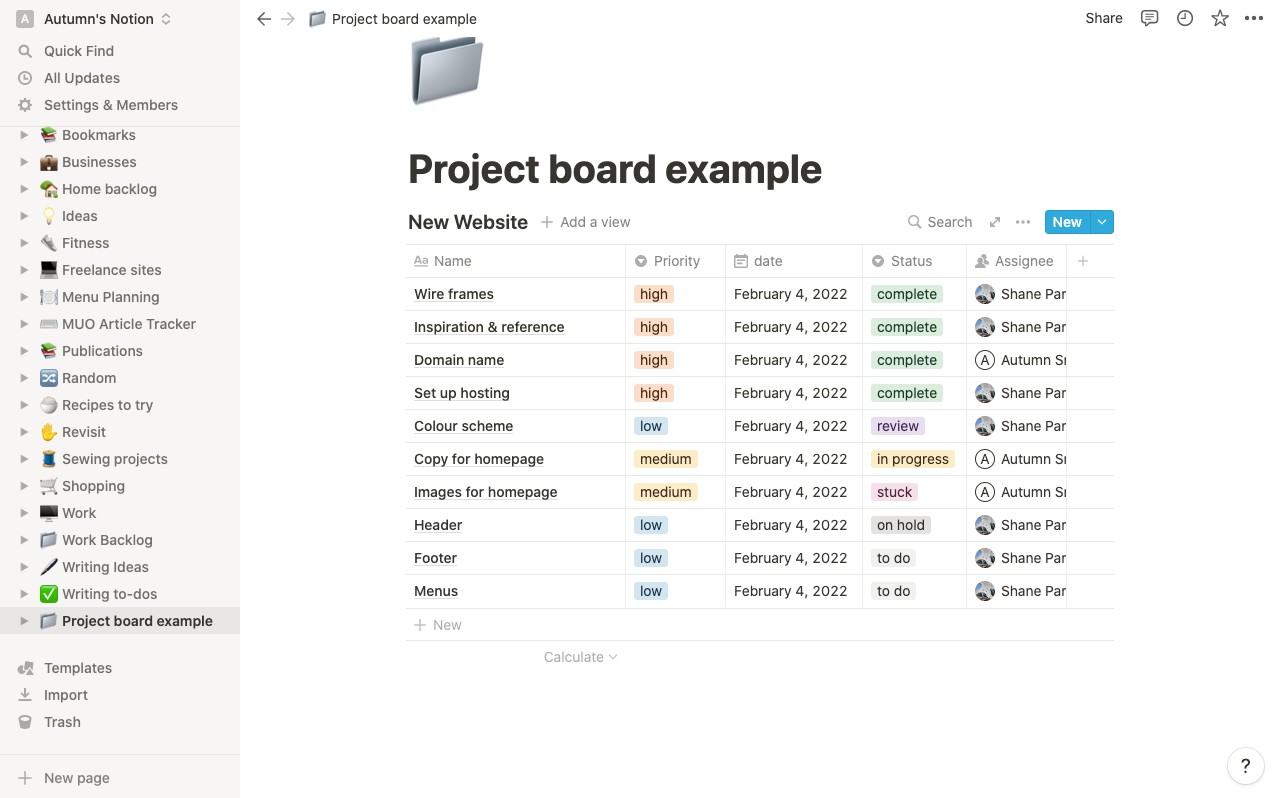Expand the Bookmarks page toggle
The image size is (1277, 798).
(25, 135)
